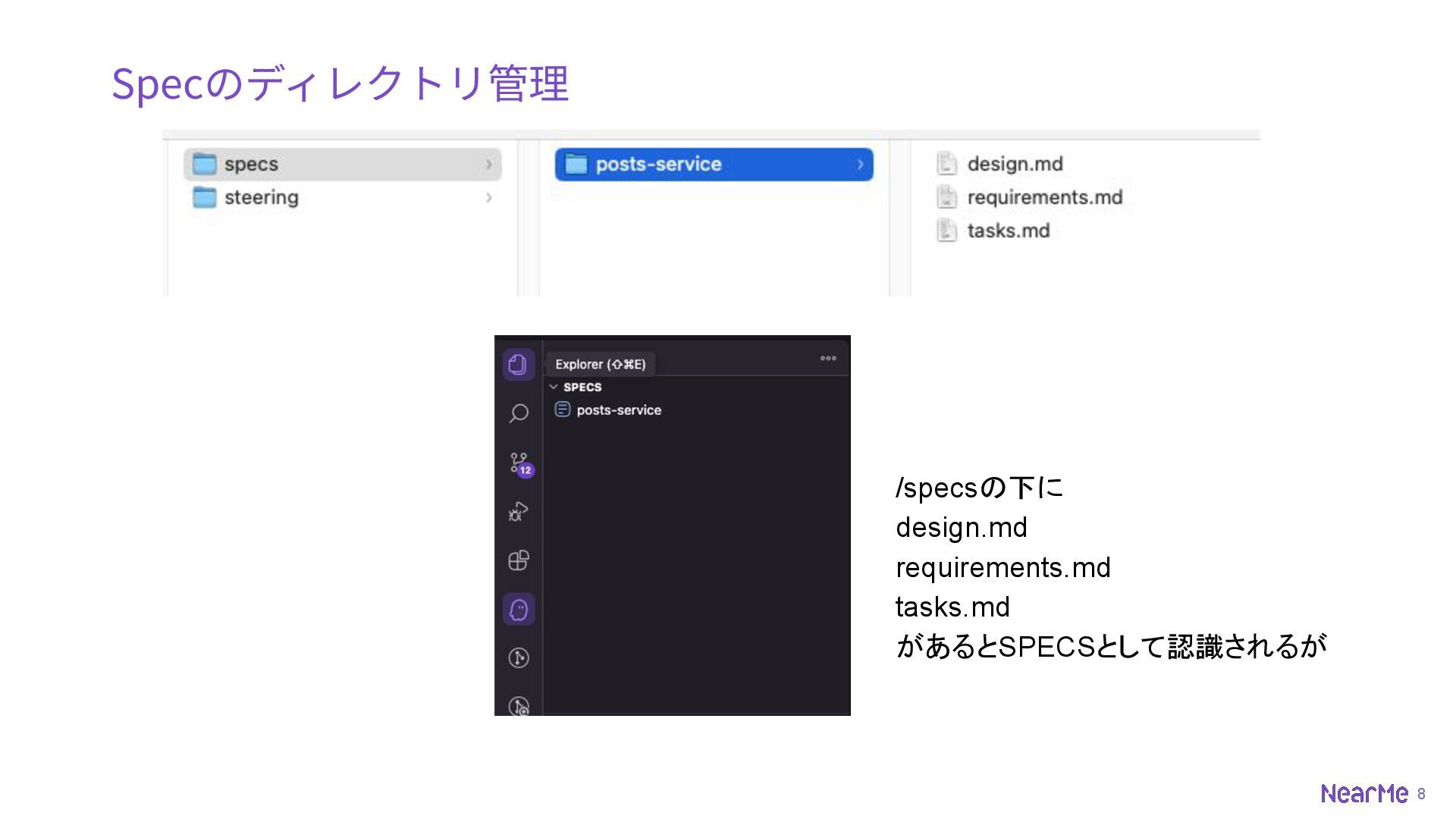Select the posts-service folder in Finder column
Viewport: 1456px width, 819px height.
pos(657,165)
